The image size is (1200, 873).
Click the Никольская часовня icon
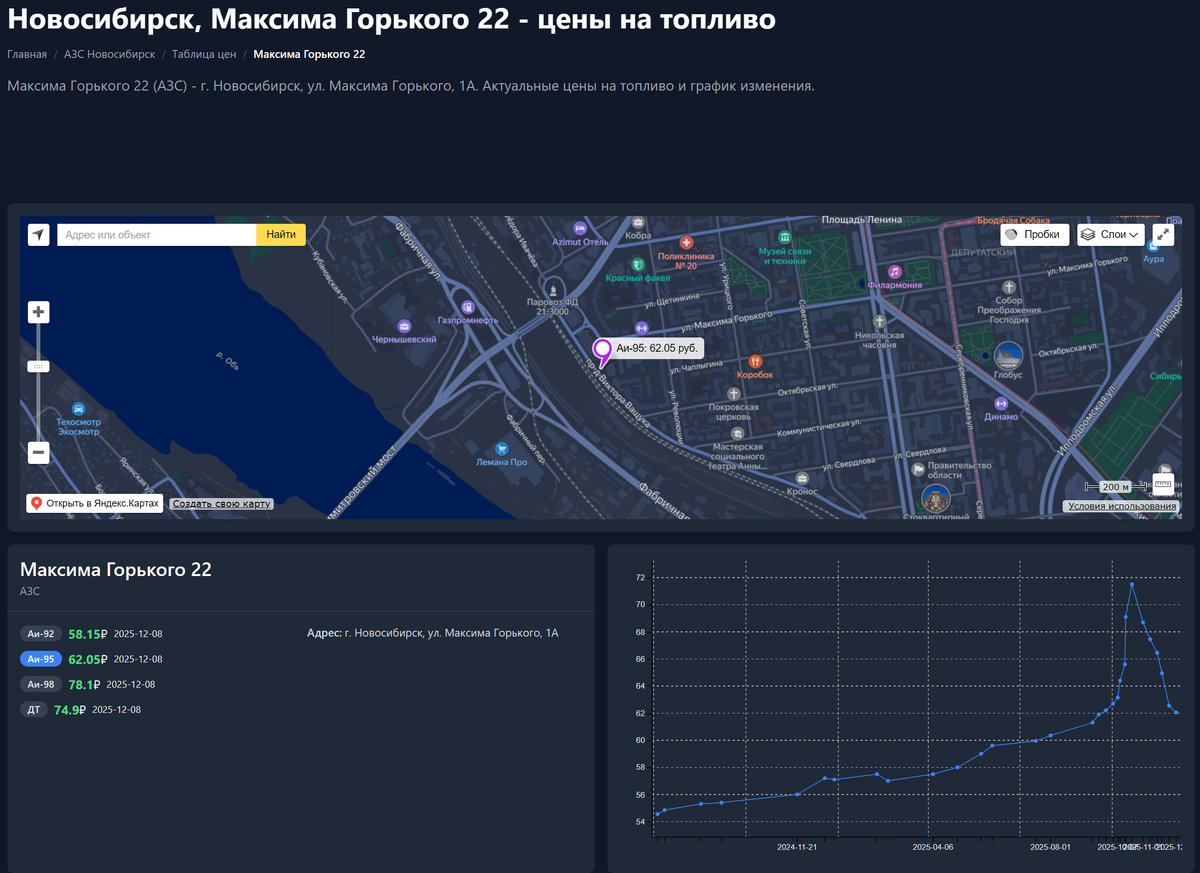point(880,321)
